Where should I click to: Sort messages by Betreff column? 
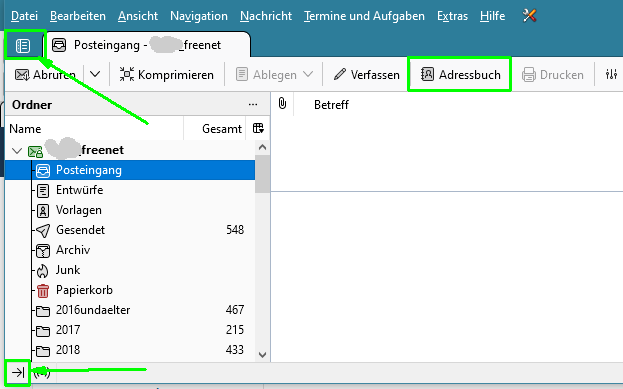[x=331, y=105]
